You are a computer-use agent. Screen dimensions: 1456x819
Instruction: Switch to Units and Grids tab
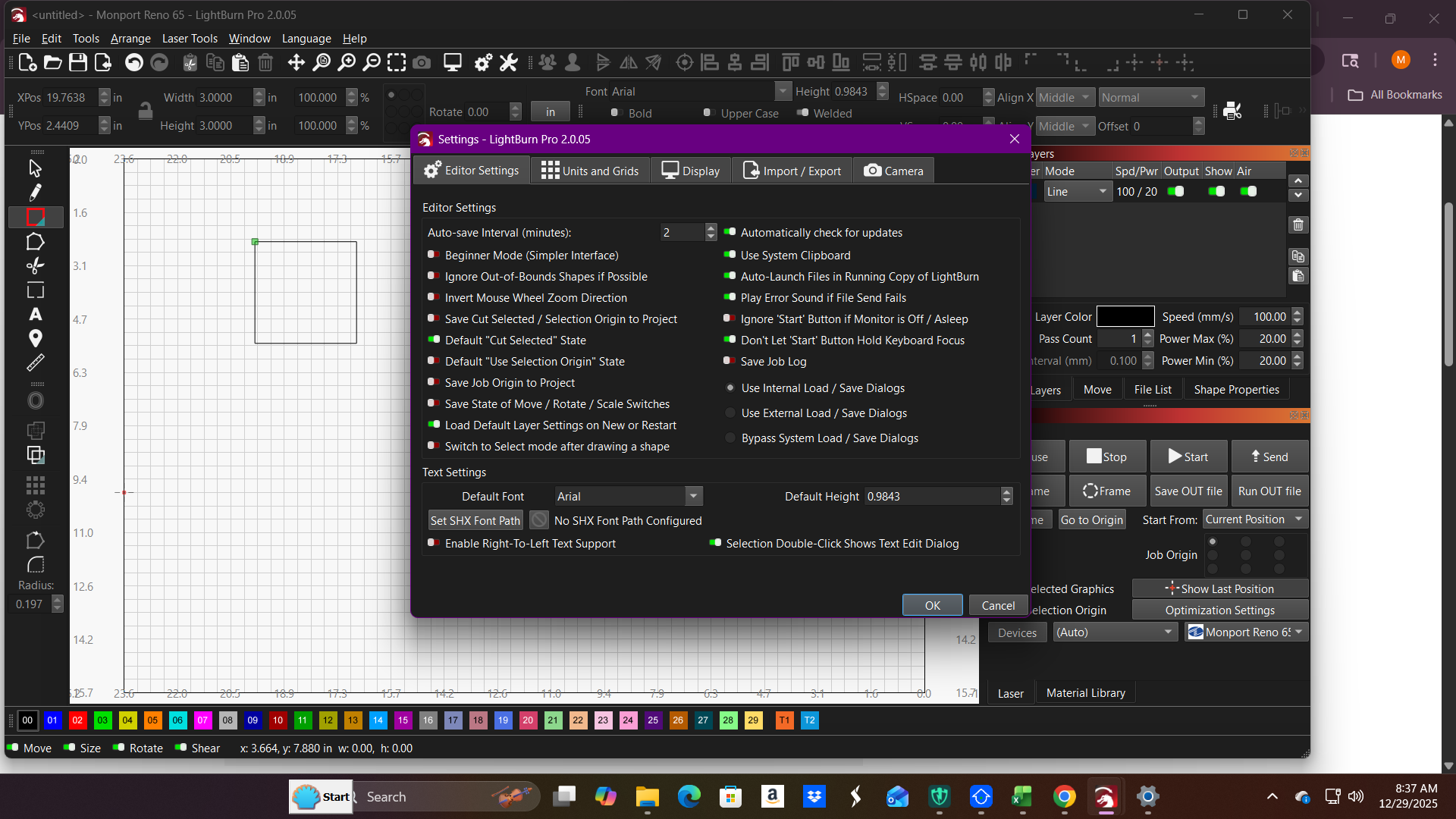(590, 171)
